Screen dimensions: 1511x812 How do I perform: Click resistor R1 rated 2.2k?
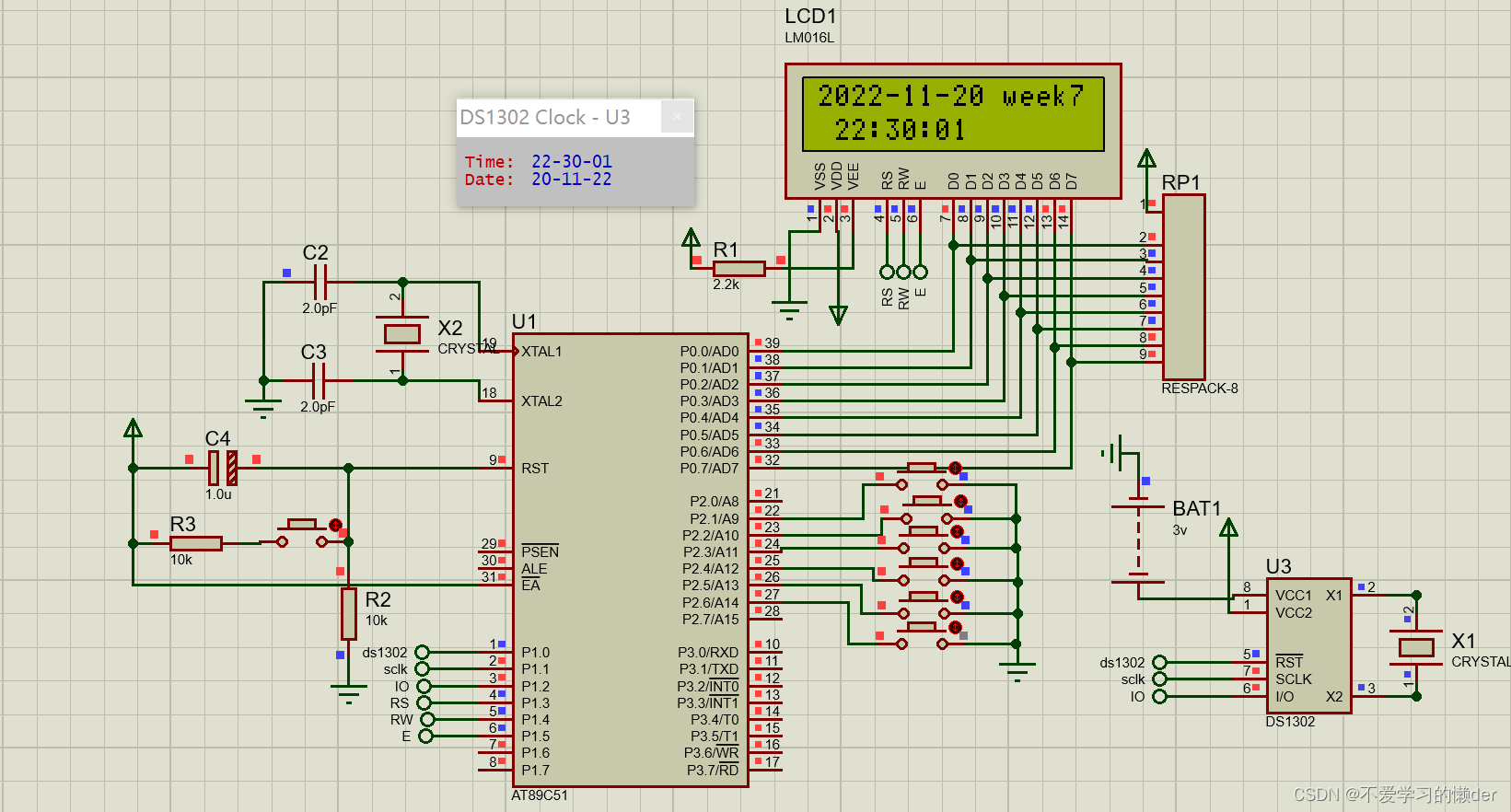[x=738, y=269]
